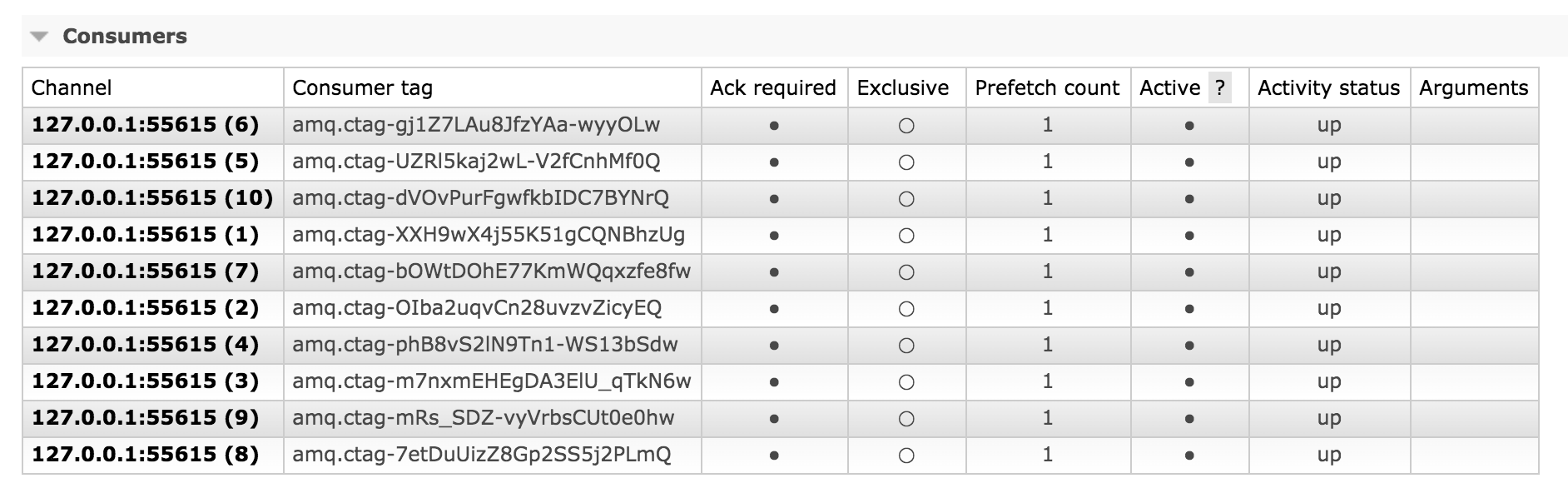
Task: Open channel 127.0.0.1:55615 (6) link
Action: [x=146, y=125]
